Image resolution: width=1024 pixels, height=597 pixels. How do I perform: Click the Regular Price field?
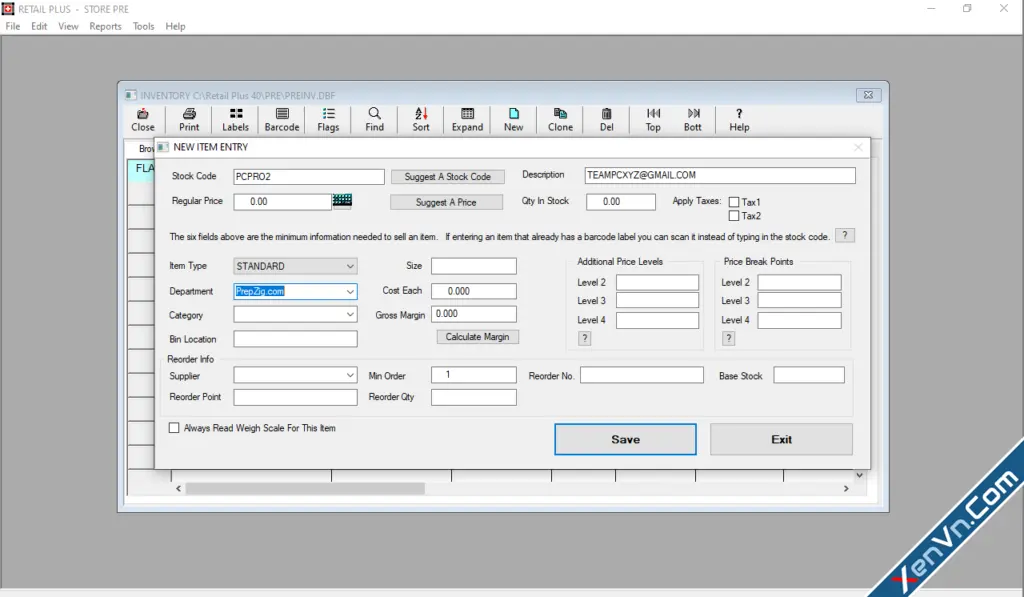pos(282,202)
